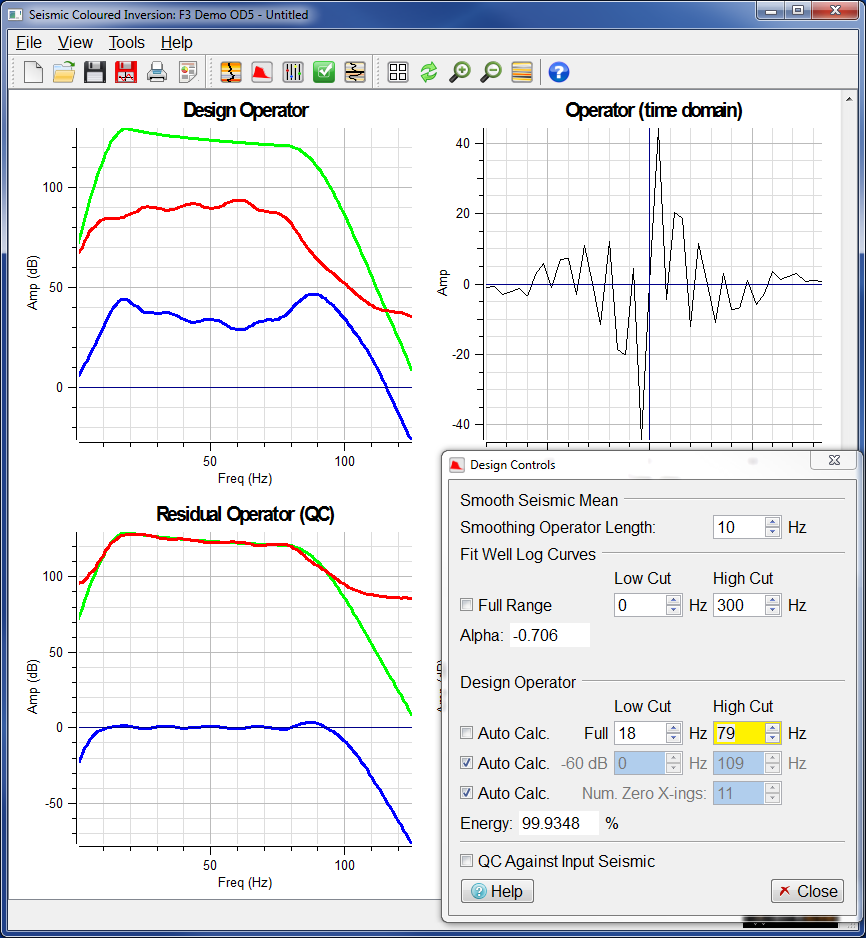
Task: Open a session with the folder icon
Action: coord(64,72)
